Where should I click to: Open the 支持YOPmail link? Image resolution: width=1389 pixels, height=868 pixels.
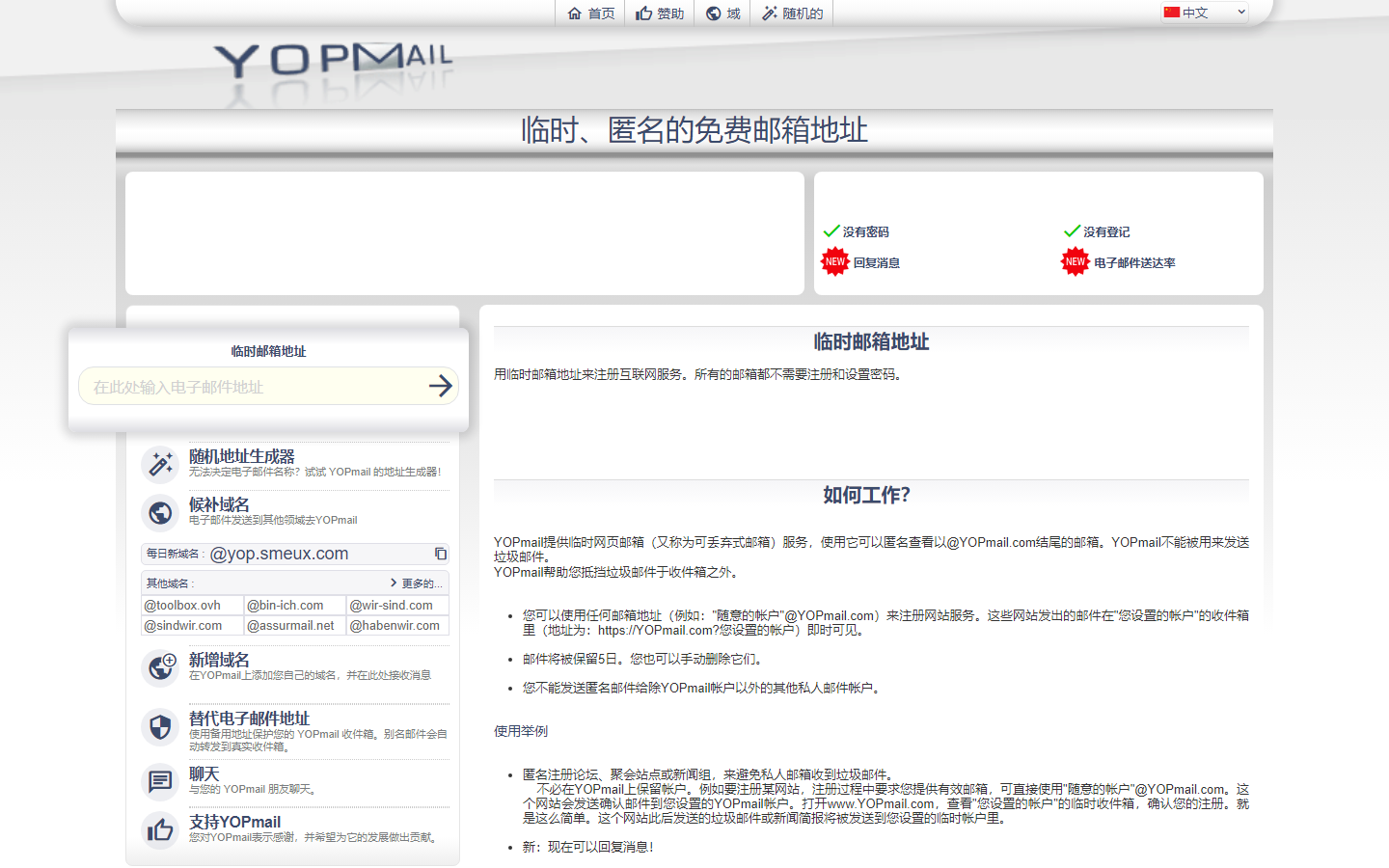click(x=235, y=822)
